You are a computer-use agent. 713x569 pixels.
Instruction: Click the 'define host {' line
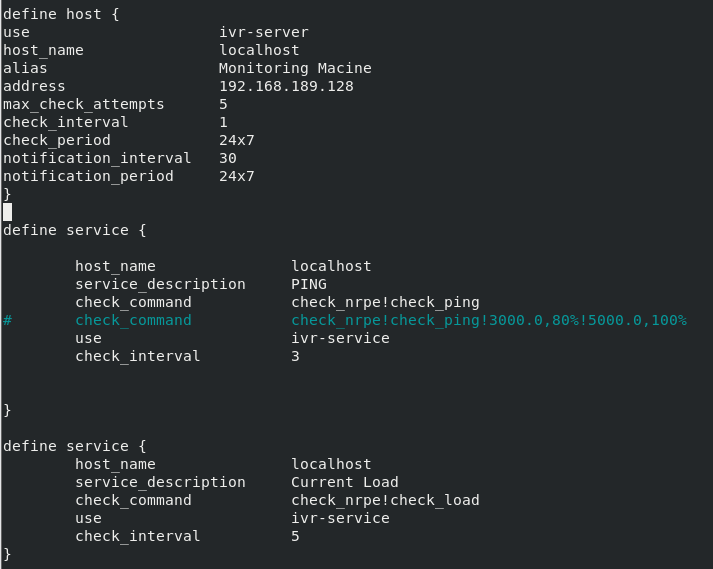point(61,14)
